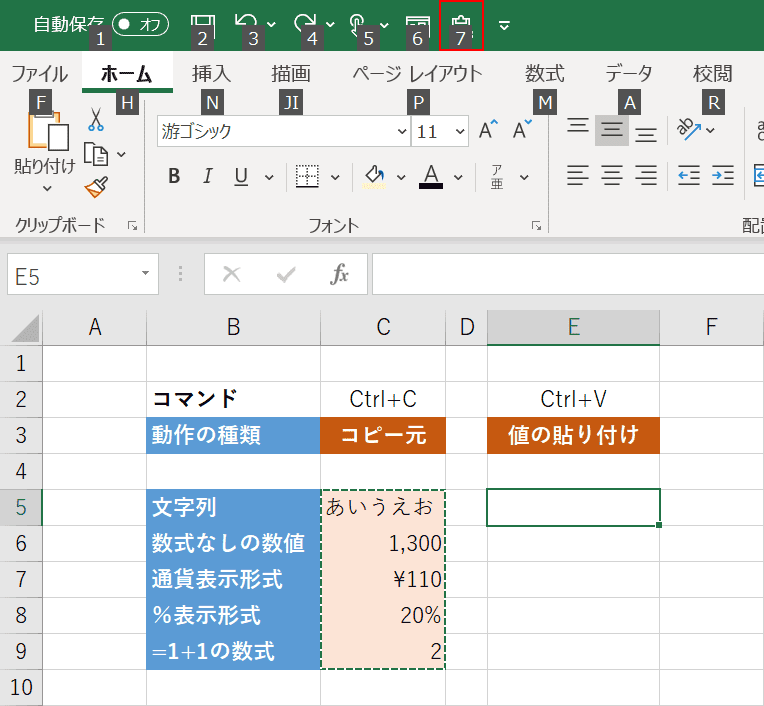Click the Decrease Indent icon
This screenshot has height=706, width=764.
pos(689,175)
